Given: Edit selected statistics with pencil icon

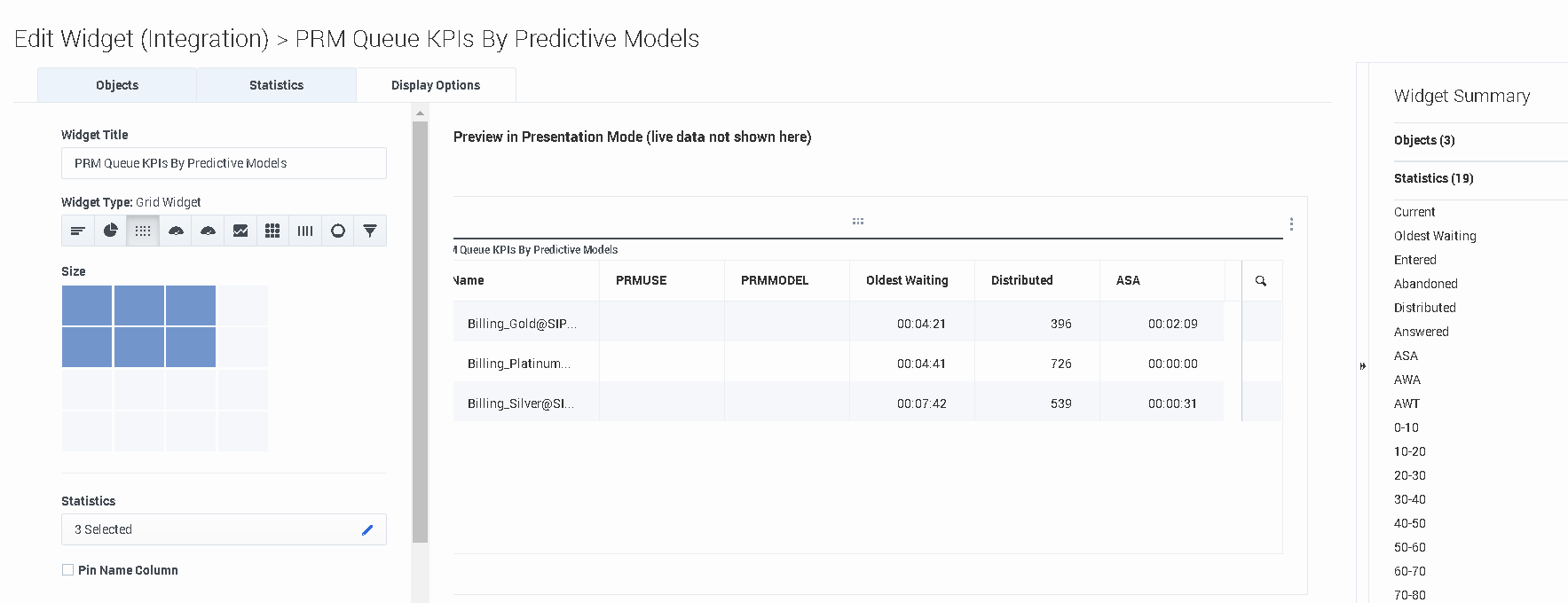Looking at the screenshot, I should click(367, 529).
